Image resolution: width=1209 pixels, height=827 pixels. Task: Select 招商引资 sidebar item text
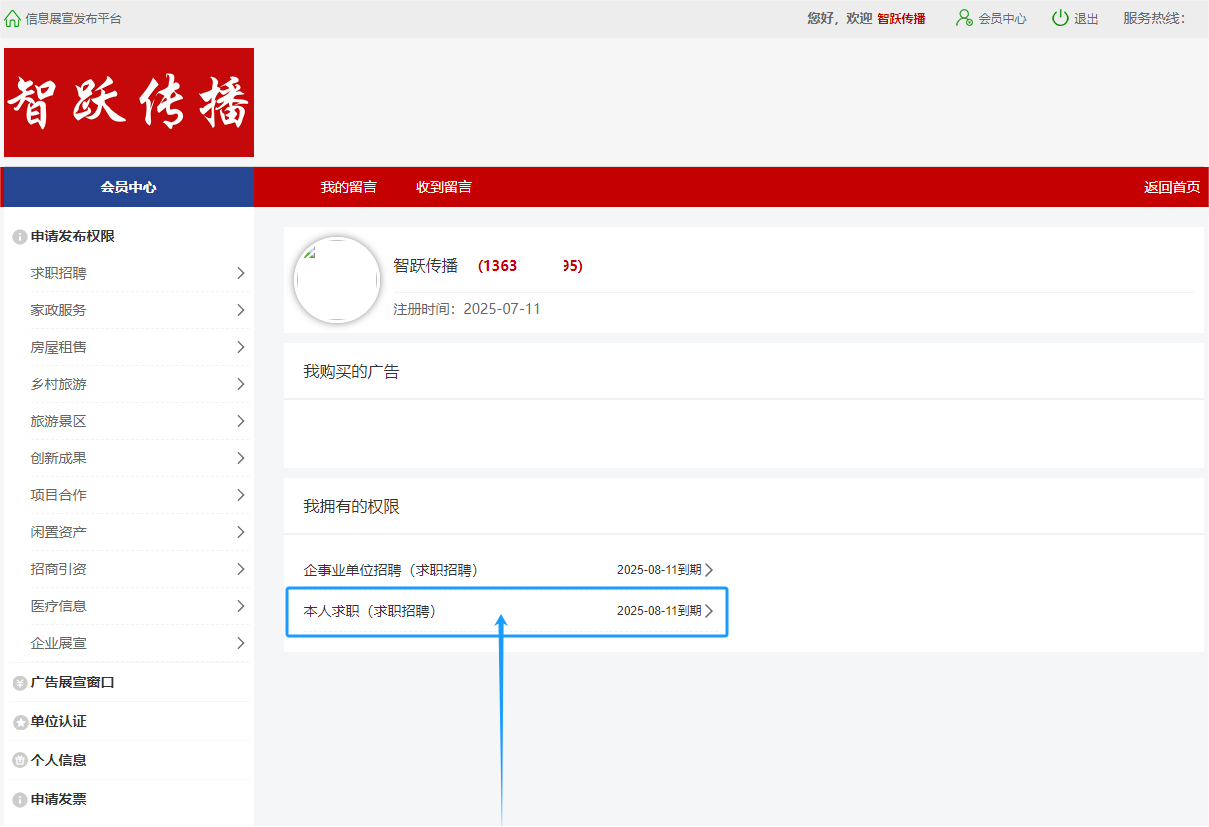point(59,569)
